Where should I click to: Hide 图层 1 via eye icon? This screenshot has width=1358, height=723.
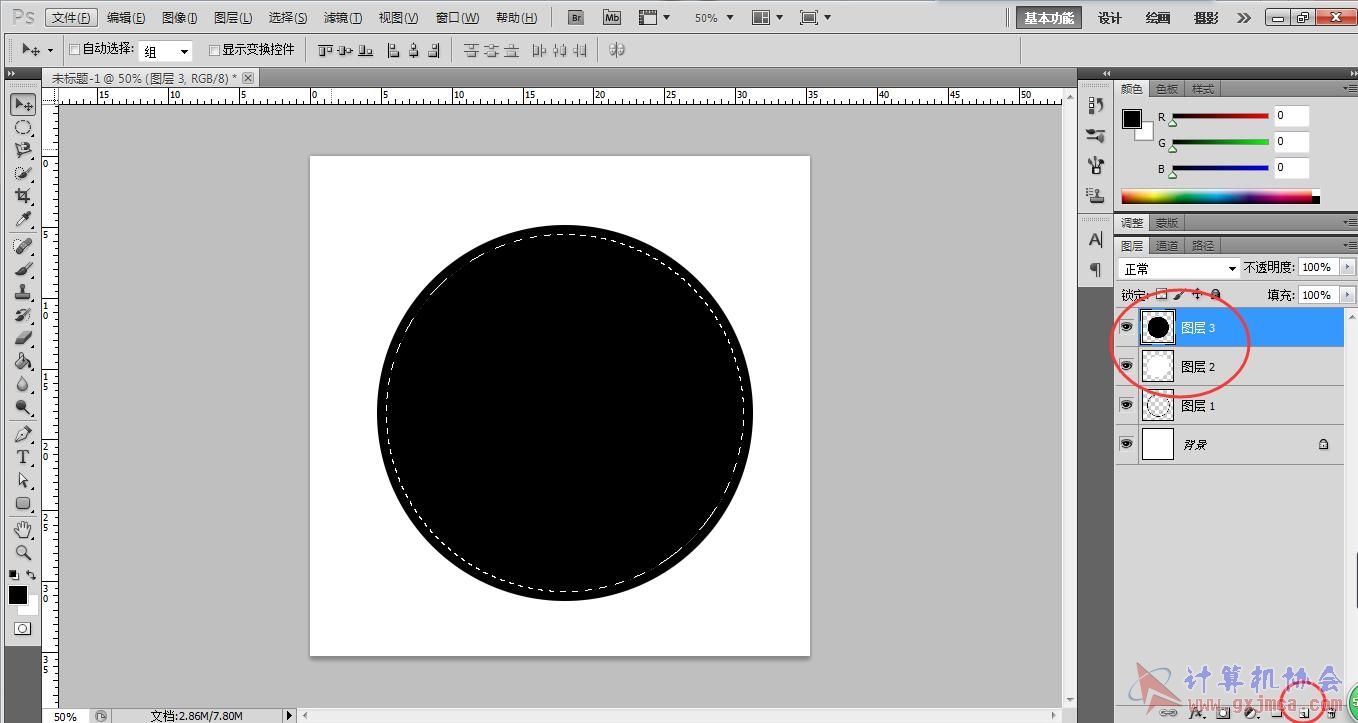click(x=1127, y=406)
